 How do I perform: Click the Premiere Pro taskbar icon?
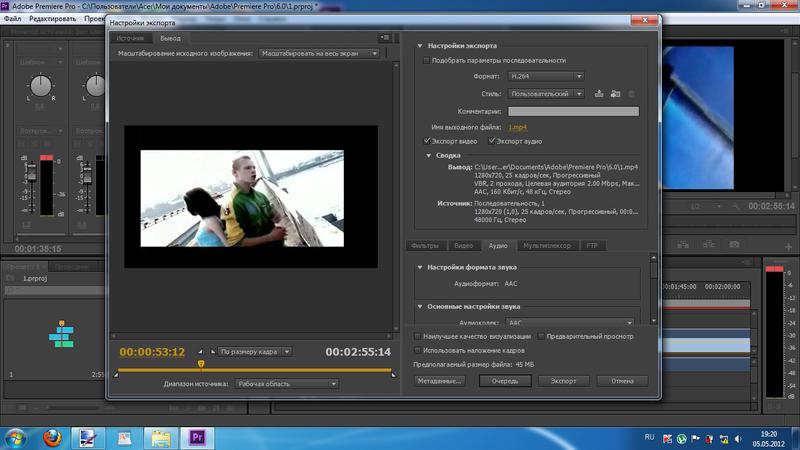196,438
